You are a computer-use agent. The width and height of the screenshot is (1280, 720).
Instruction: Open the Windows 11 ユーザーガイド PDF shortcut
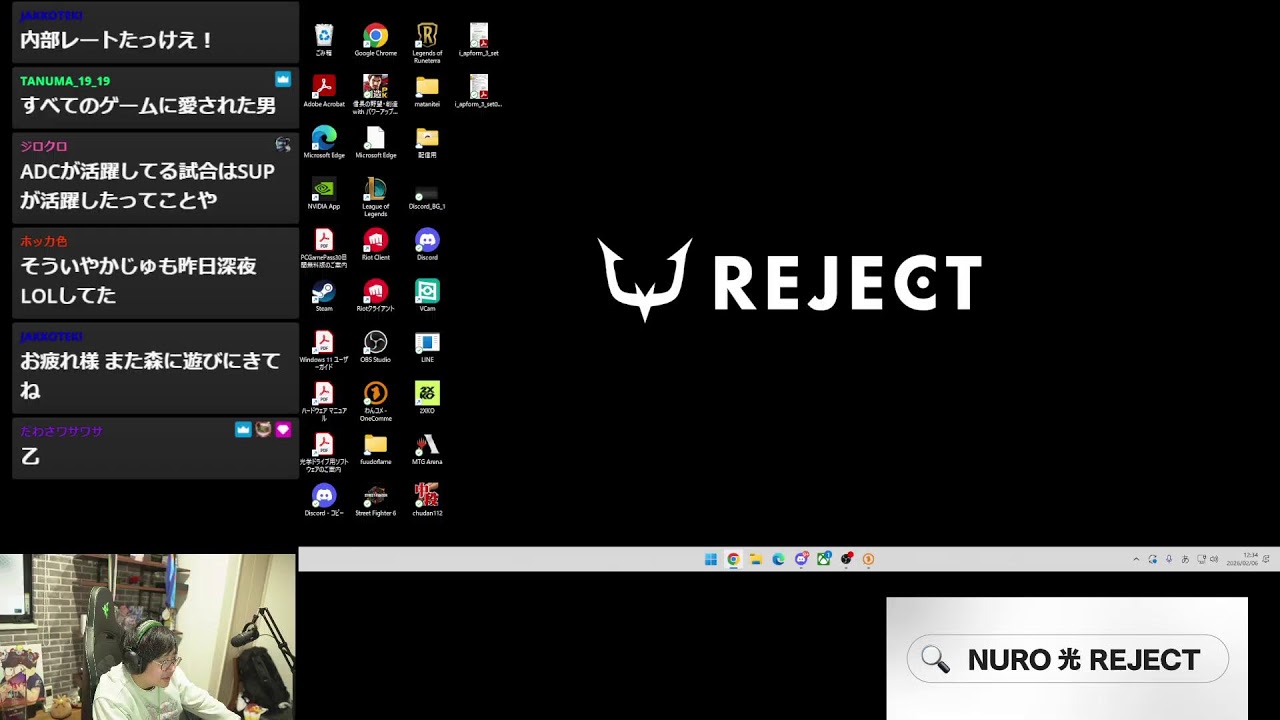pyautogui.click(x=324, y=350)
